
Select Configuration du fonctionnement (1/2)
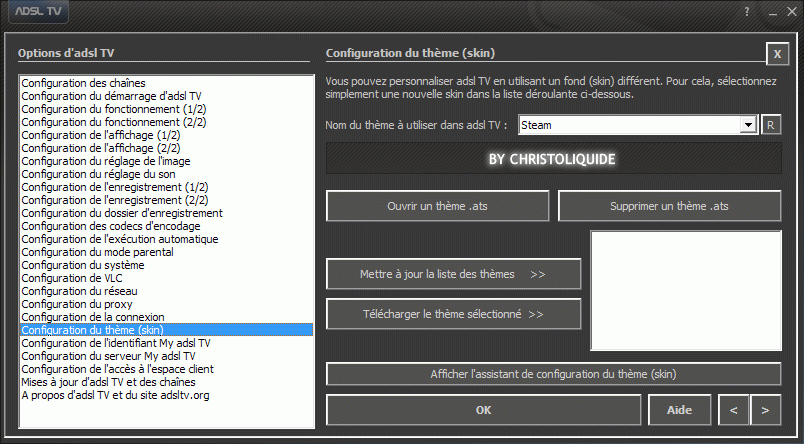click(x=166, y=109)
